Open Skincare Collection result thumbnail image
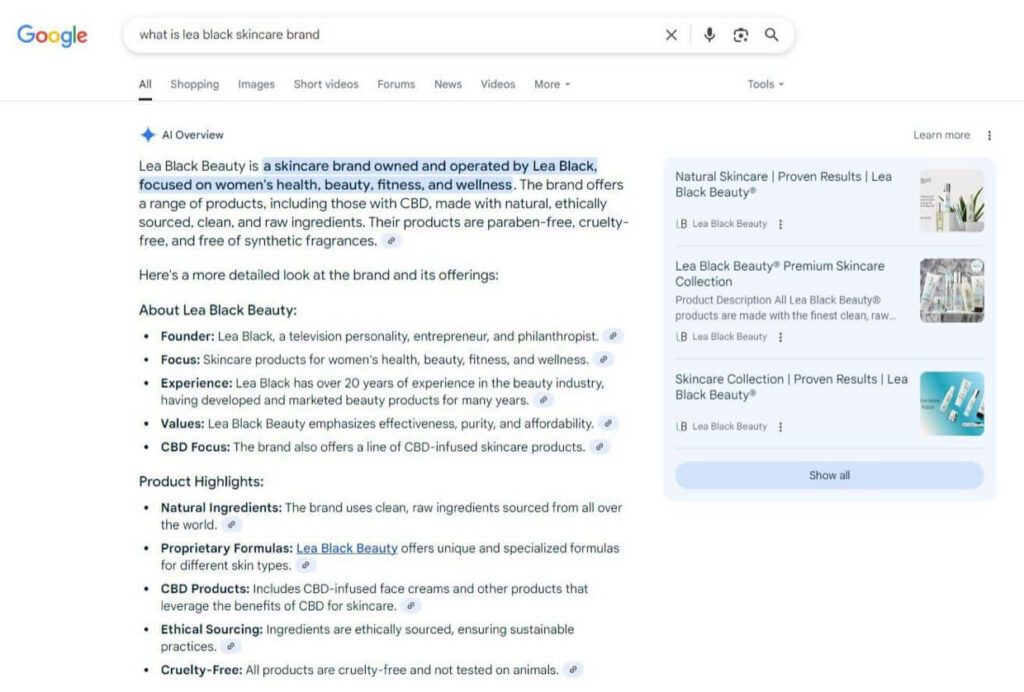 pos(951,403)
